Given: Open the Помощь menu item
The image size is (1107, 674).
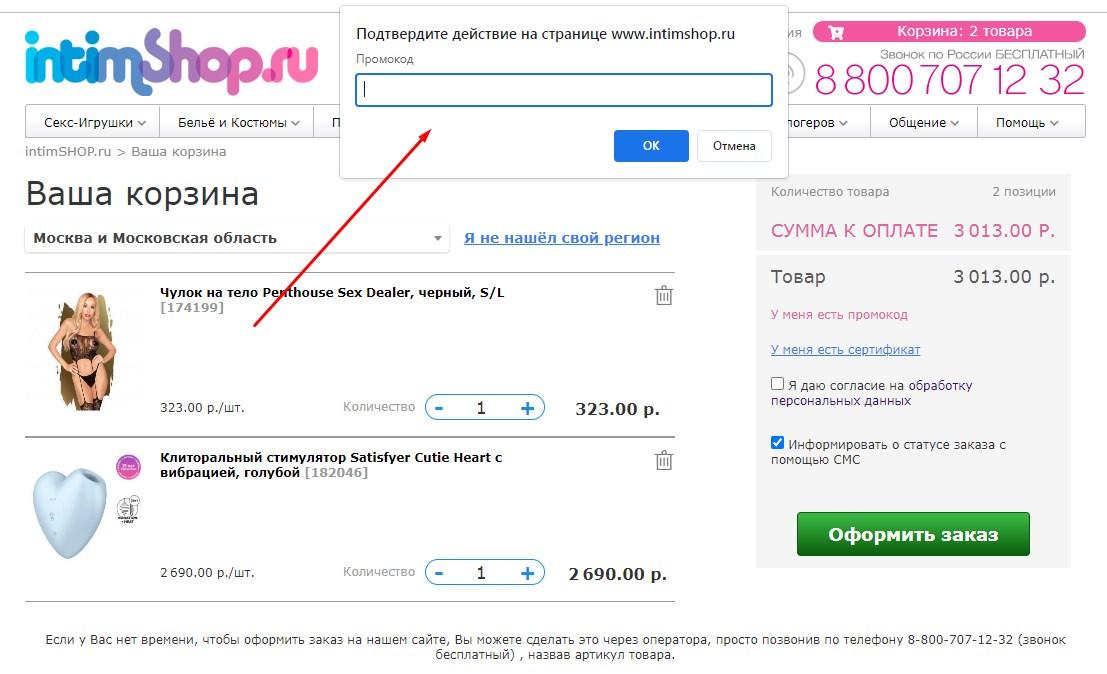Looking at the screenshot, I should [x=1031, y=122].
